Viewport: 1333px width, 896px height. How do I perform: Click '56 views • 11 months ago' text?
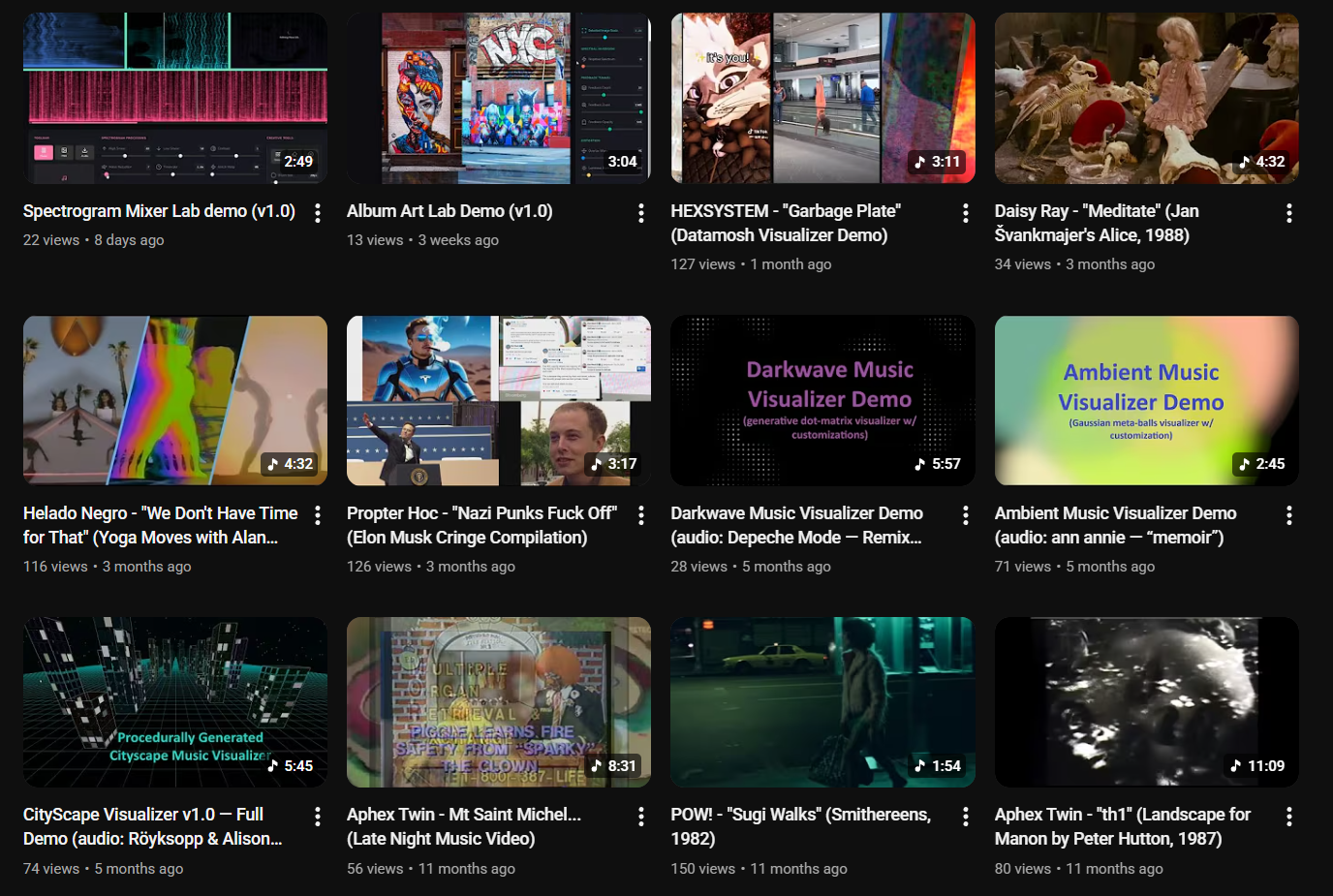click(431, 869)
